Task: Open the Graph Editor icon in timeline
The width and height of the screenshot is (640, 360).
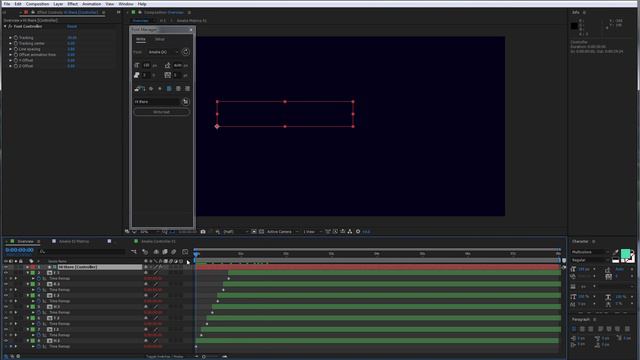Action: pyautogui.click(x=185, y=252)
